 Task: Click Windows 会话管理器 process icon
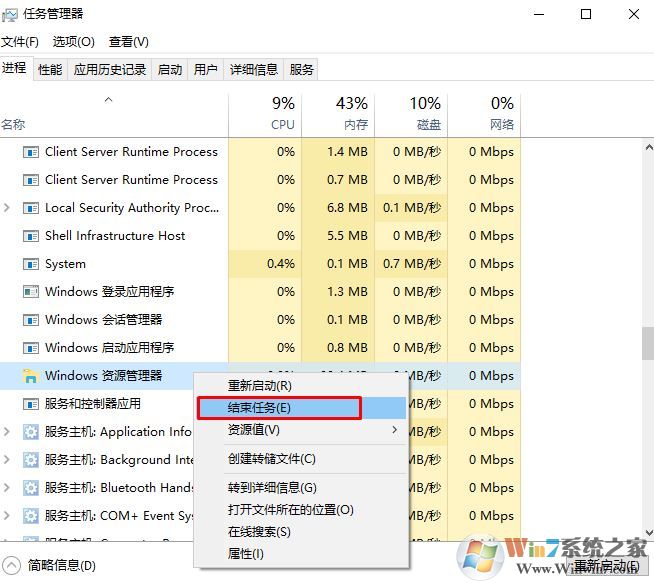tap(30, 320)
